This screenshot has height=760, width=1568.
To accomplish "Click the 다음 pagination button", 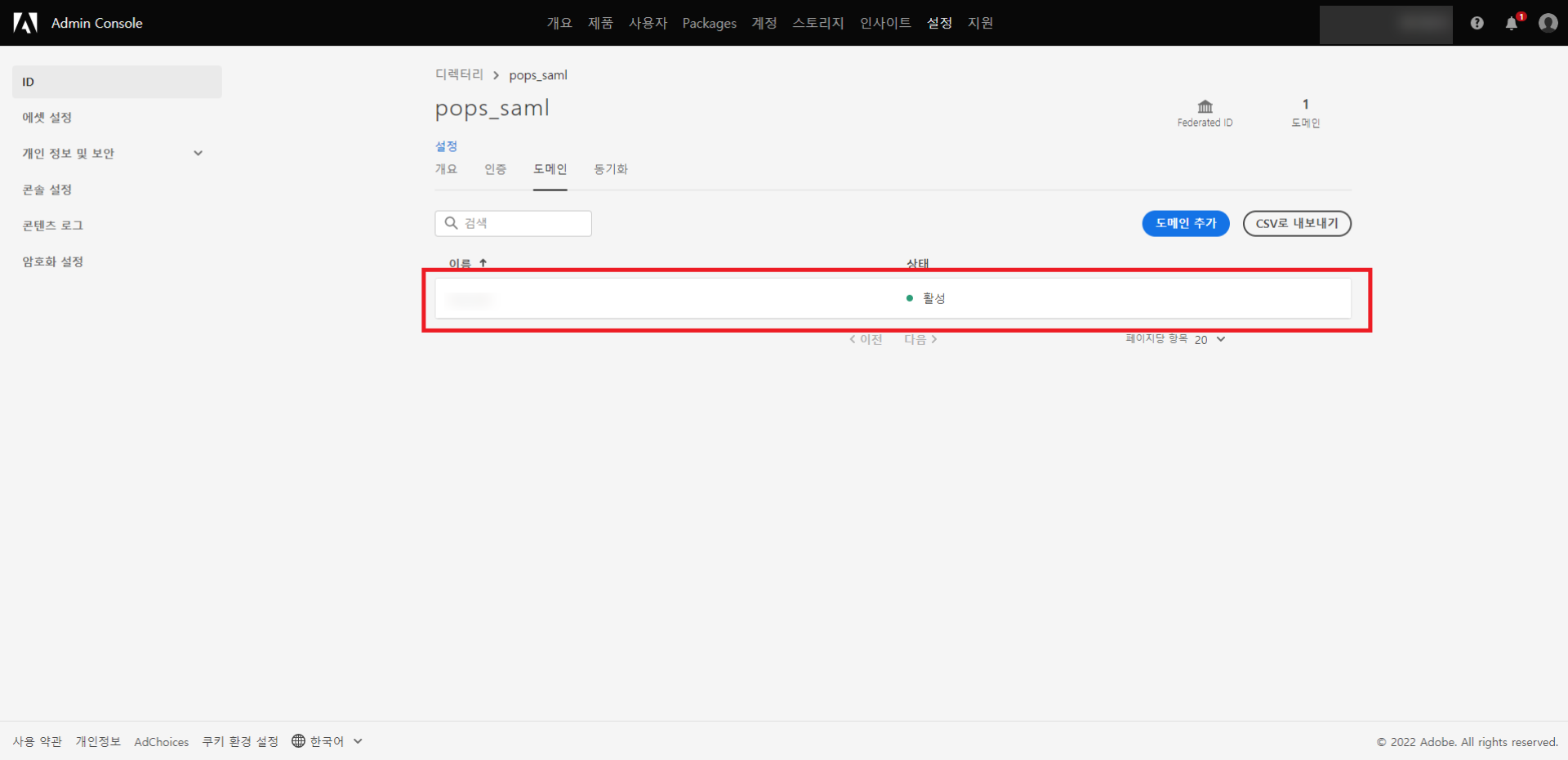I will (920, 339).
